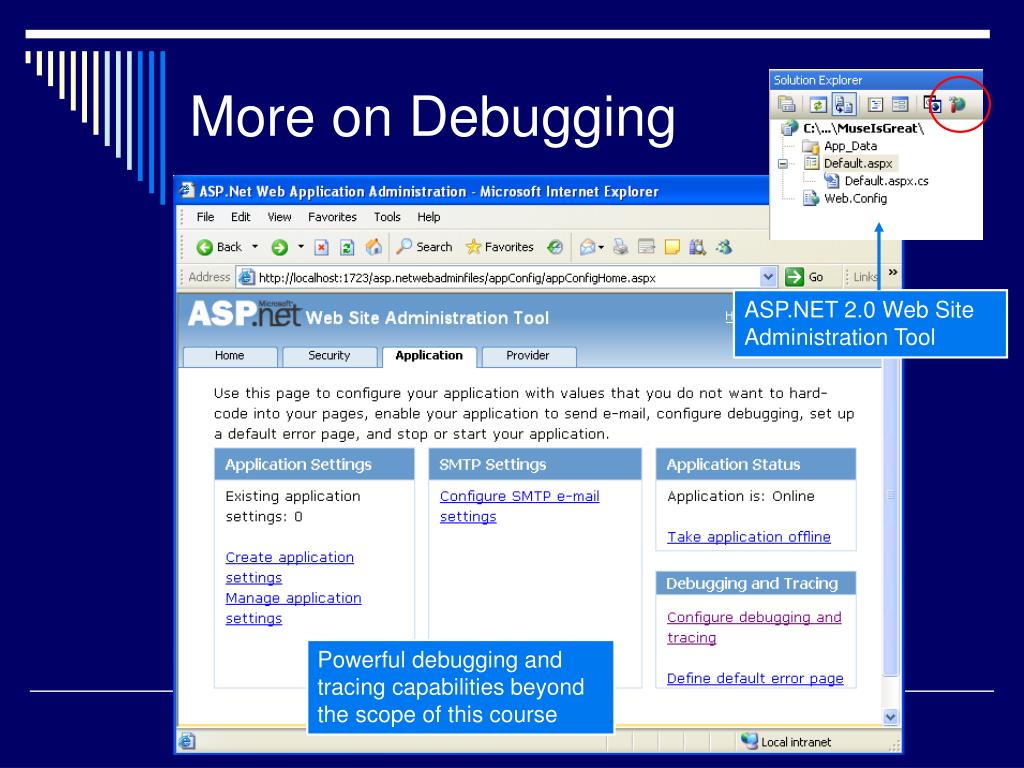The width and height of the screenshot is (1024, 768).
Task: Click the Links toolbar label
Action: [x=865, y=277]
